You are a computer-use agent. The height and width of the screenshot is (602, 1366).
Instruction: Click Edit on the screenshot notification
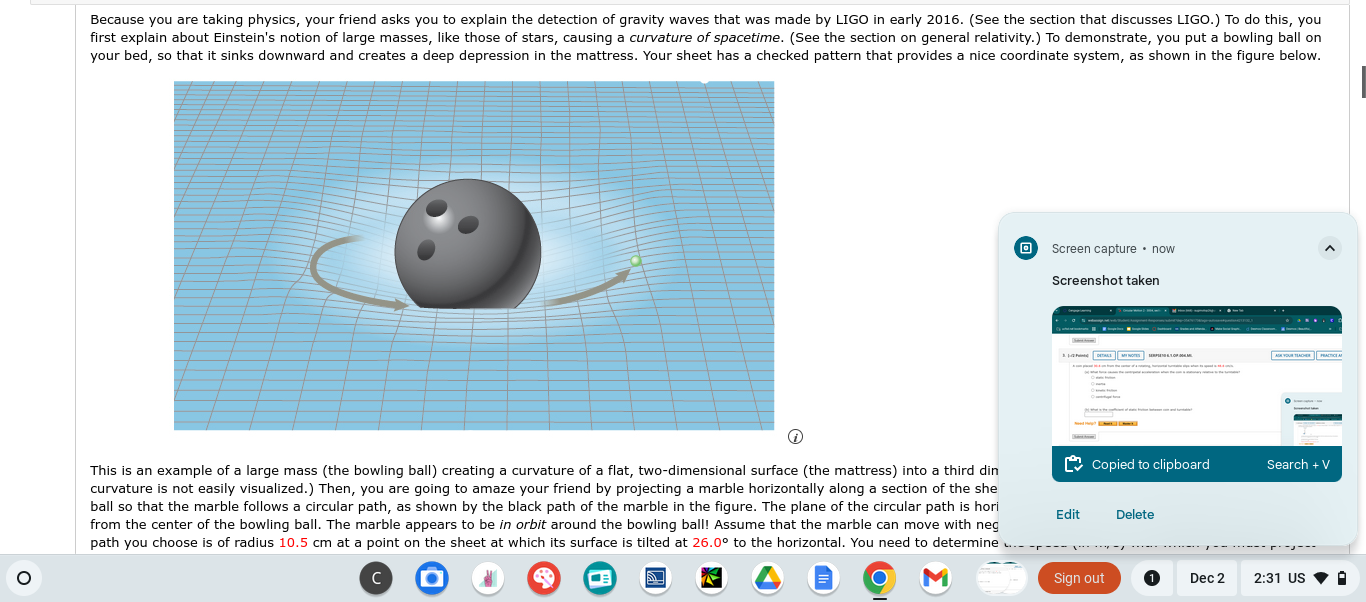pyautogui.click(x=1068, y=514)
